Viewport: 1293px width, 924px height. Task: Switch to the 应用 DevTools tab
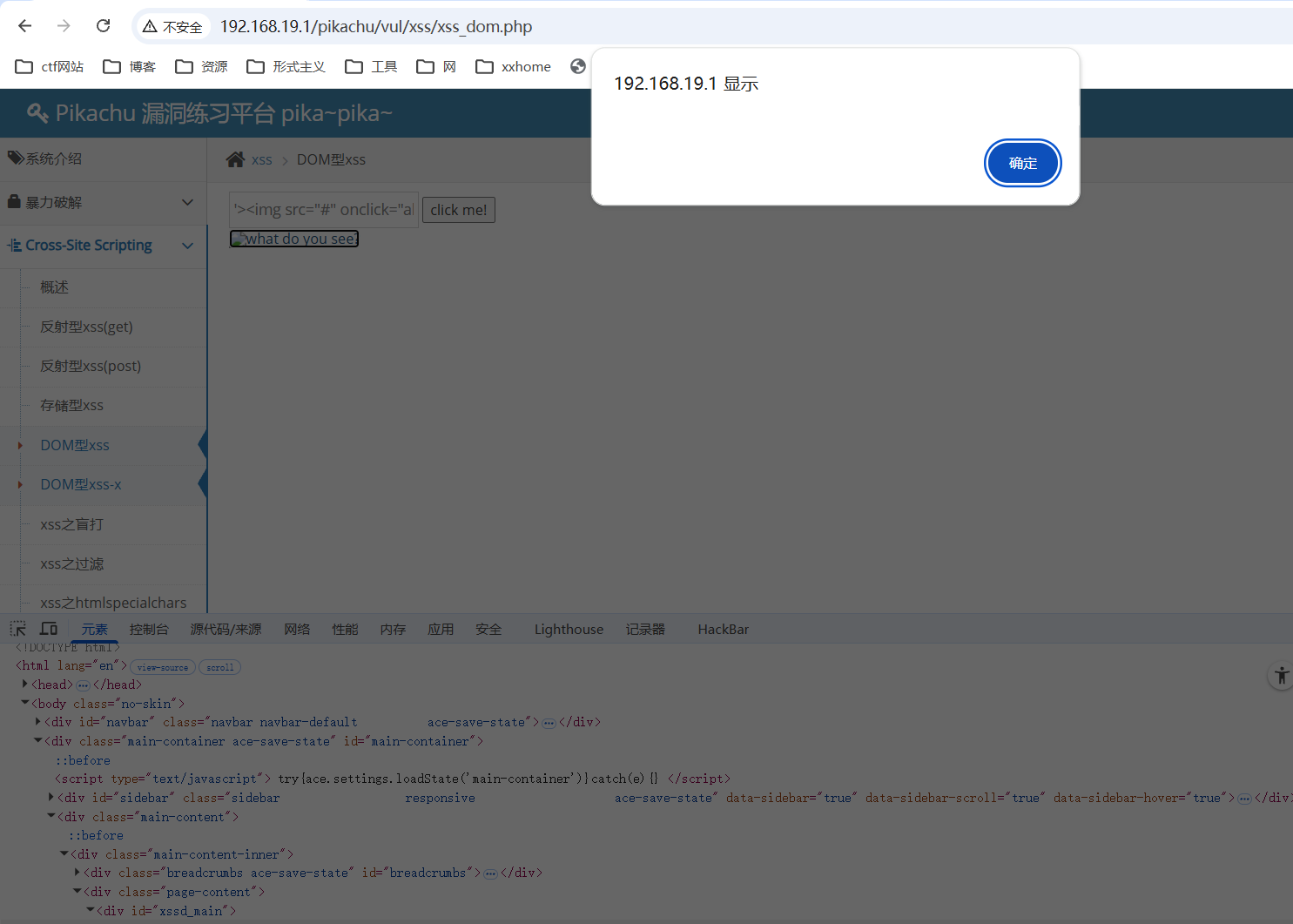441,630
